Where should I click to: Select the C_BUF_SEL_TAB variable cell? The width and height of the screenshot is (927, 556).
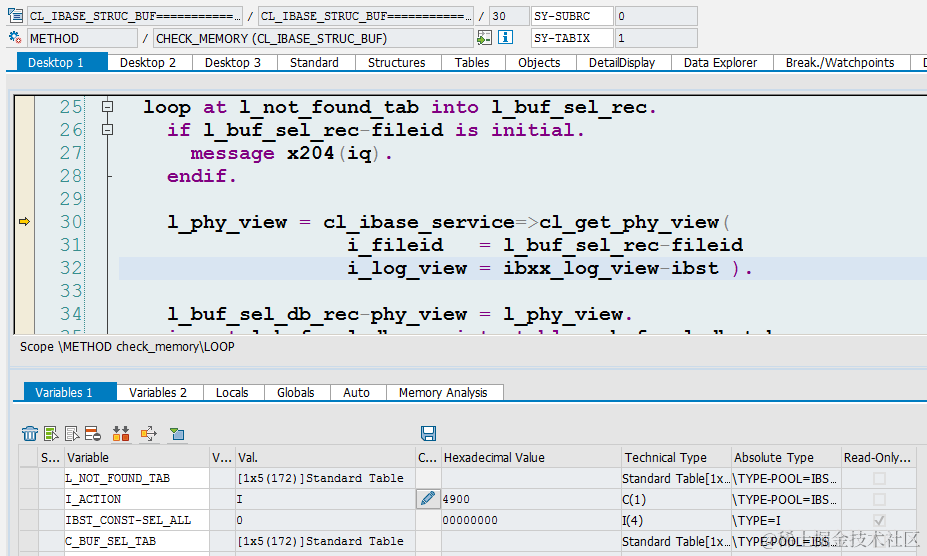(x=137, y=541)
